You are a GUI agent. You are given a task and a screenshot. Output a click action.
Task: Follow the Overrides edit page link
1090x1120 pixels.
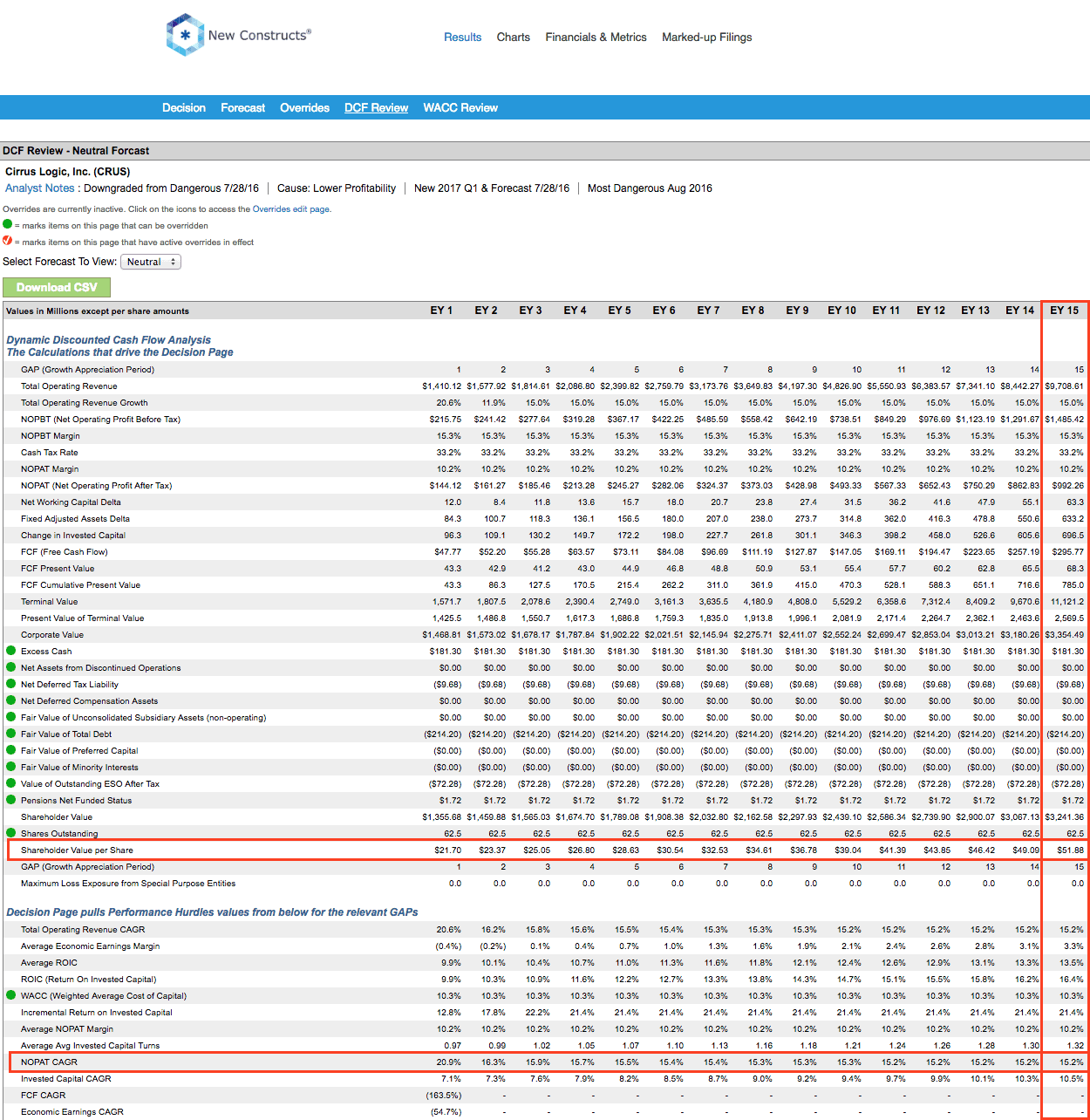(x=291, y=209)
